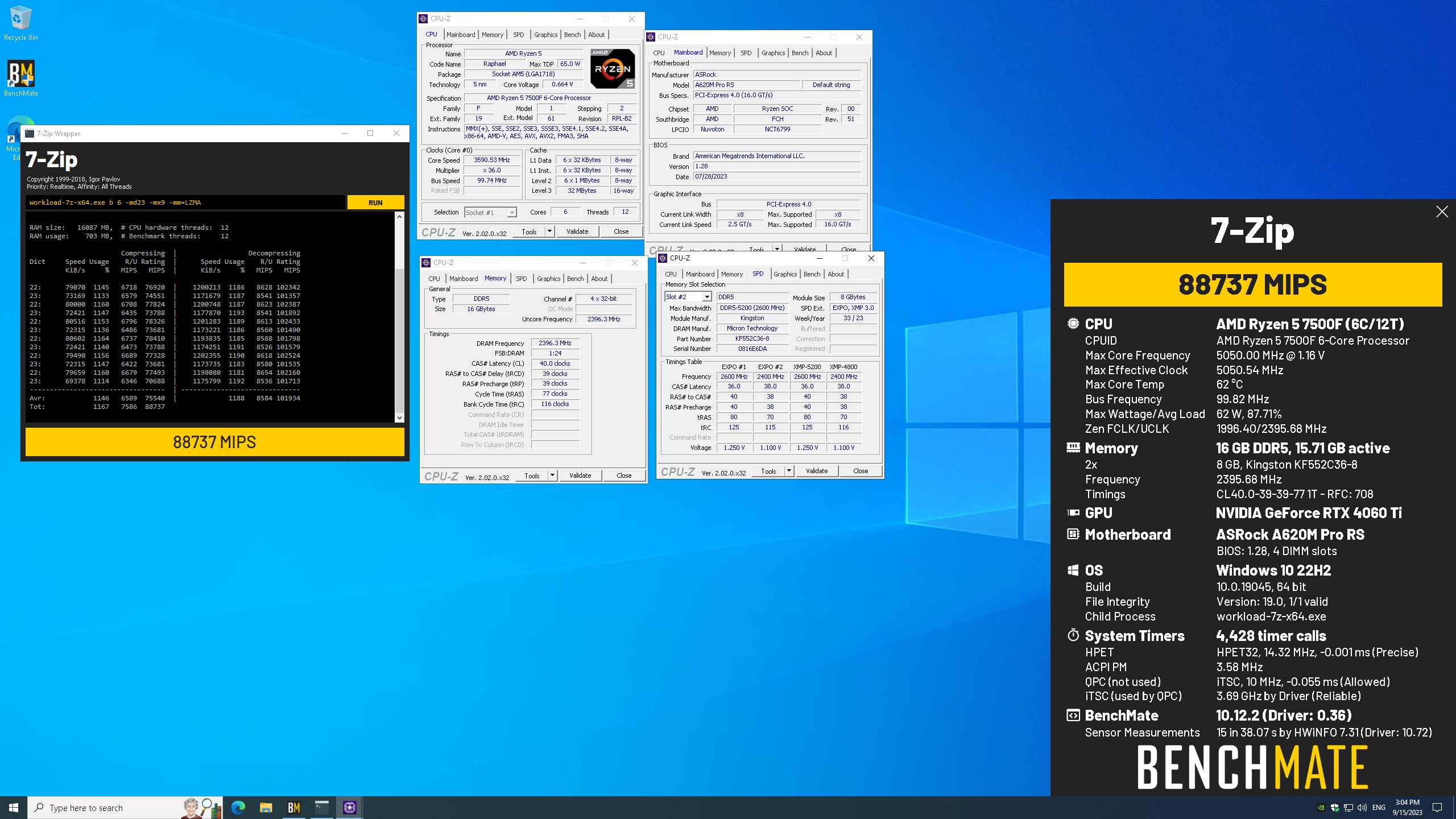Open Graphics tab in CPU-Z Mainboard window
This screenshot has height=819, width=1456.
point(773,53)
